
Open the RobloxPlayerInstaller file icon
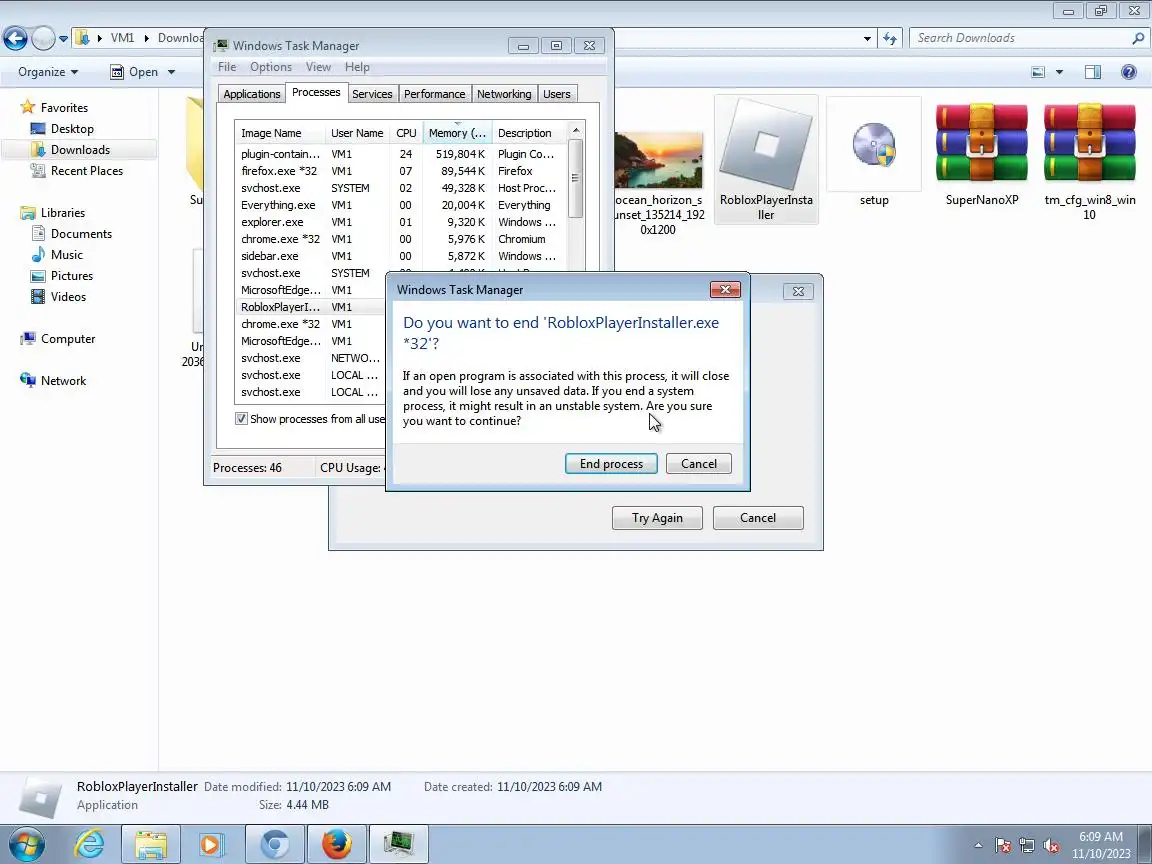[766, 159]
